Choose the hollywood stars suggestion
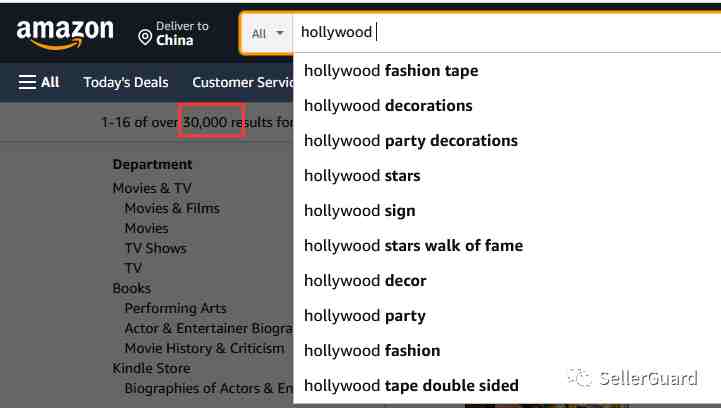 [507, 176]
